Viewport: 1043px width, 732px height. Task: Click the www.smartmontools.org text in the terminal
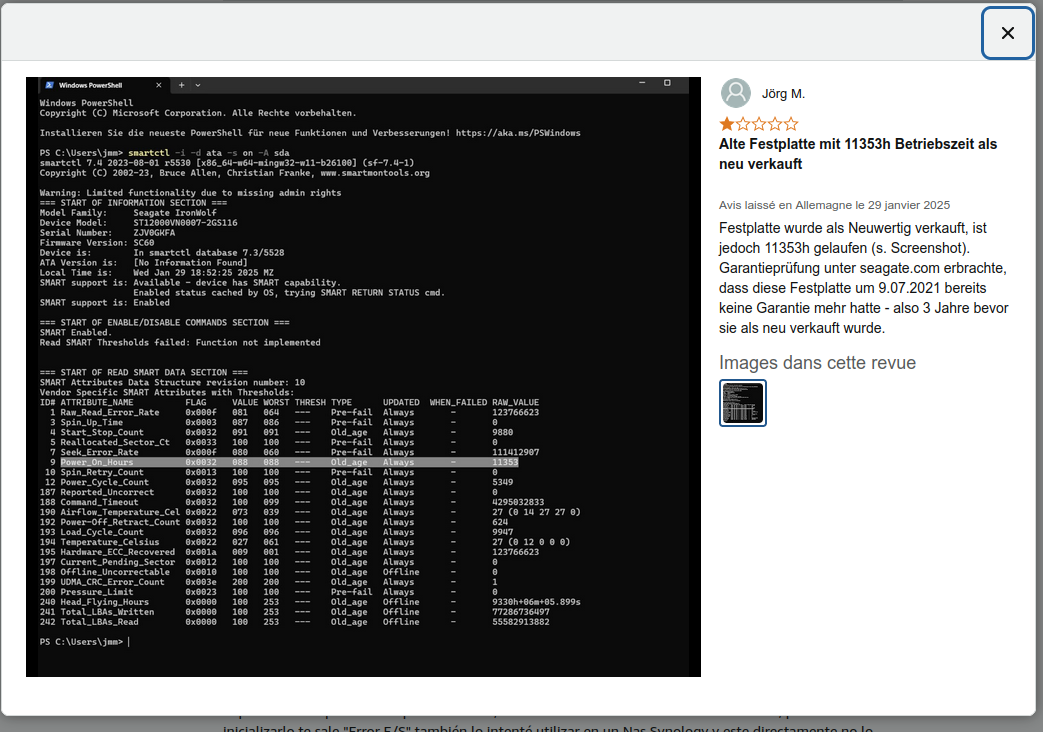click(x=375, y=173)
